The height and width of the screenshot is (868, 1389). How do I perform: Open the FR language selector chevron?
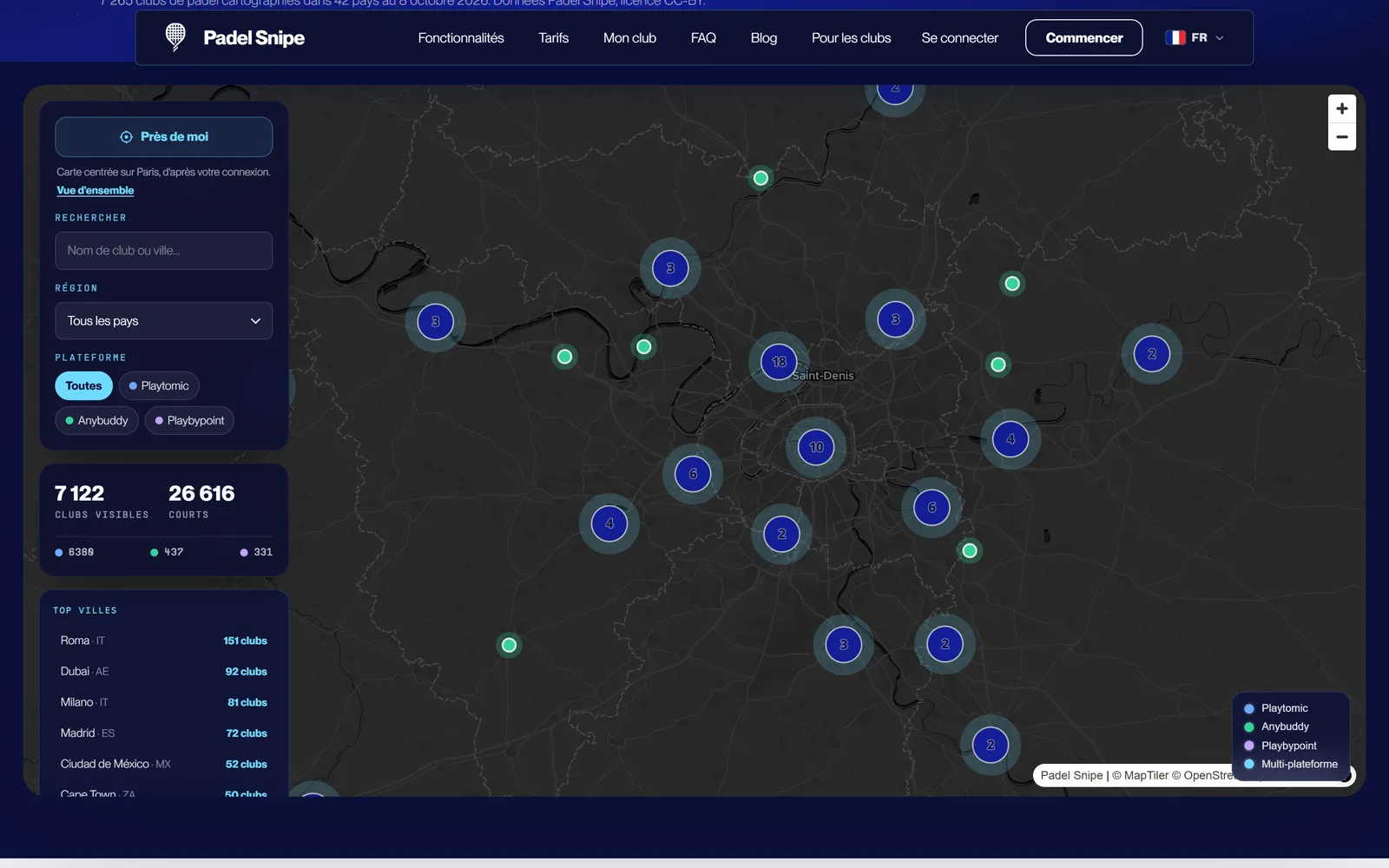(x=1220, y=38)
